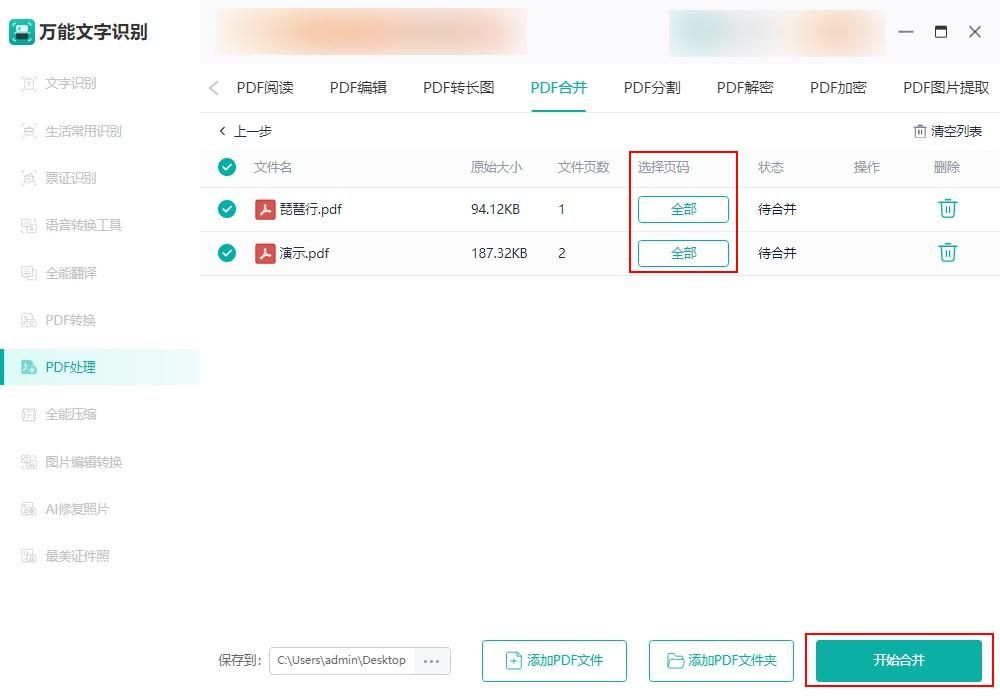Screen dimensions: 1000x700
Task: Toggle the select-all checkbox in the header
Action: click(x=227, y=167)
